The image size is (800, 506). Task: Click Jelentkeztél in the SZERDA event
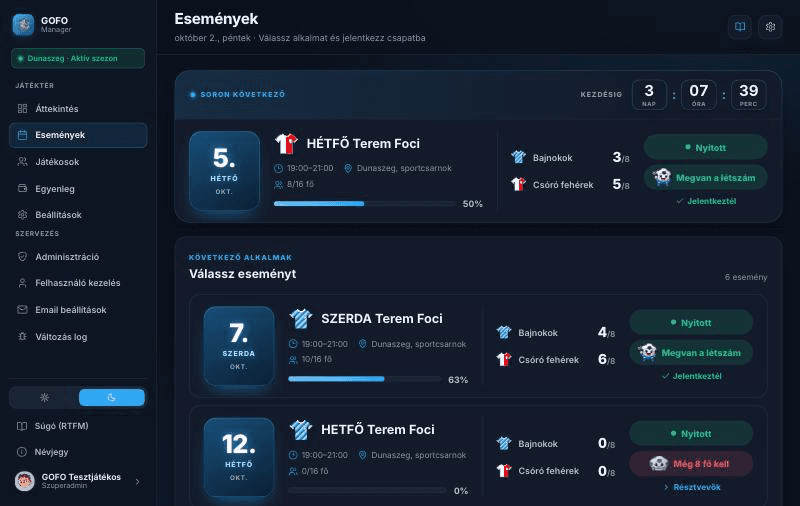(692, 376)
